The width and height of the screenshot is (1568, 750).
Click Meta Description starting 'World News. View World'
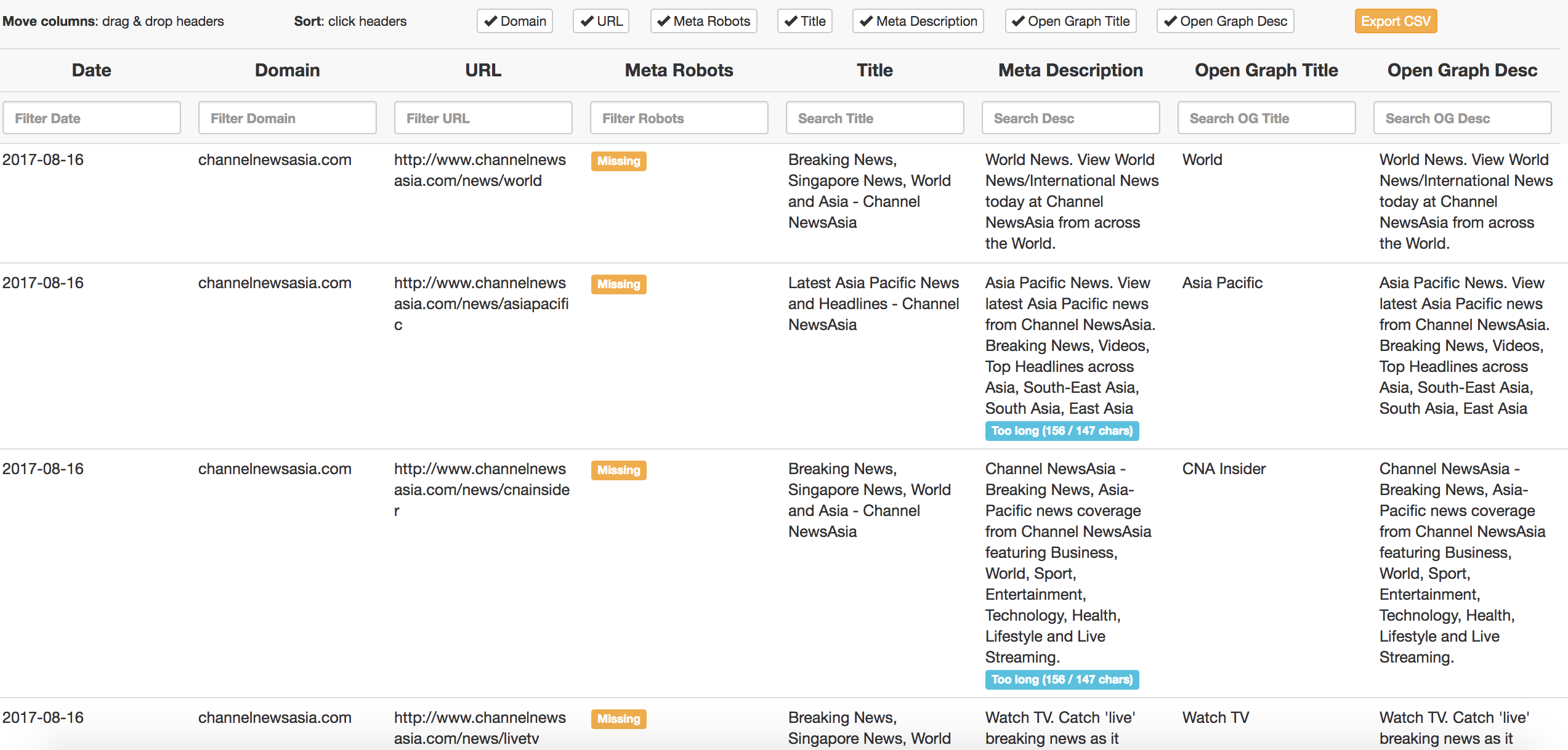click(1072, 201)
